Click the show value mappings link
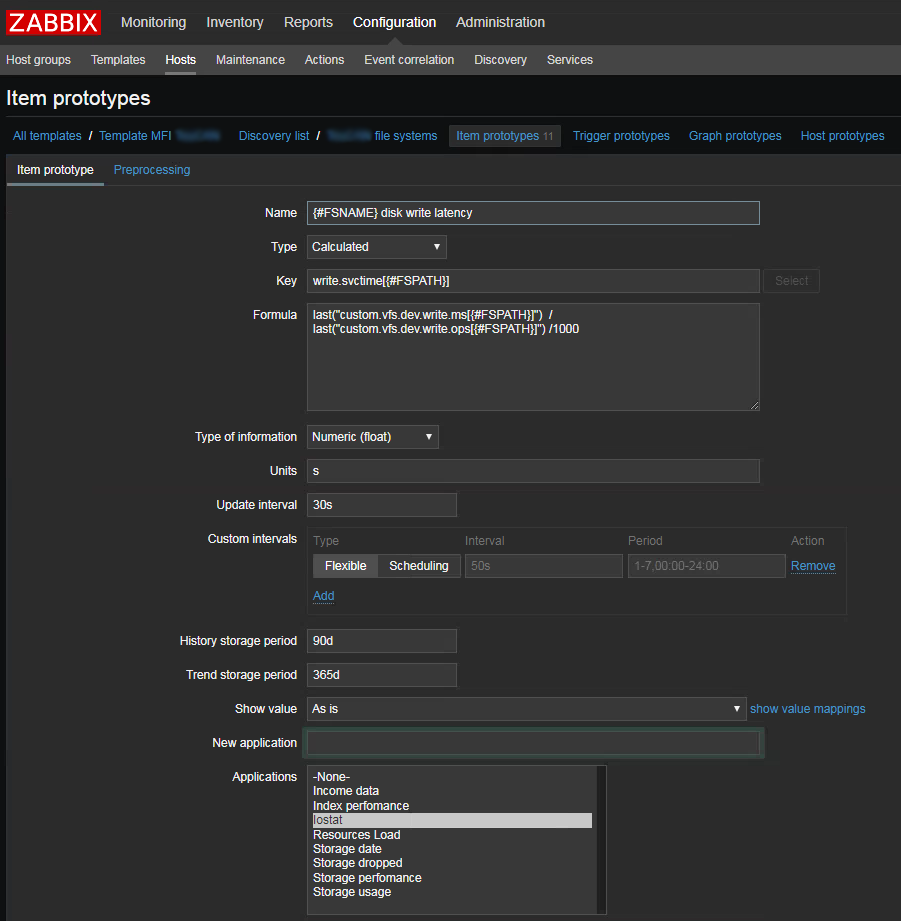The height and width of the screenshot is (921, 901). pyautogui.click(x=807, y=708)
